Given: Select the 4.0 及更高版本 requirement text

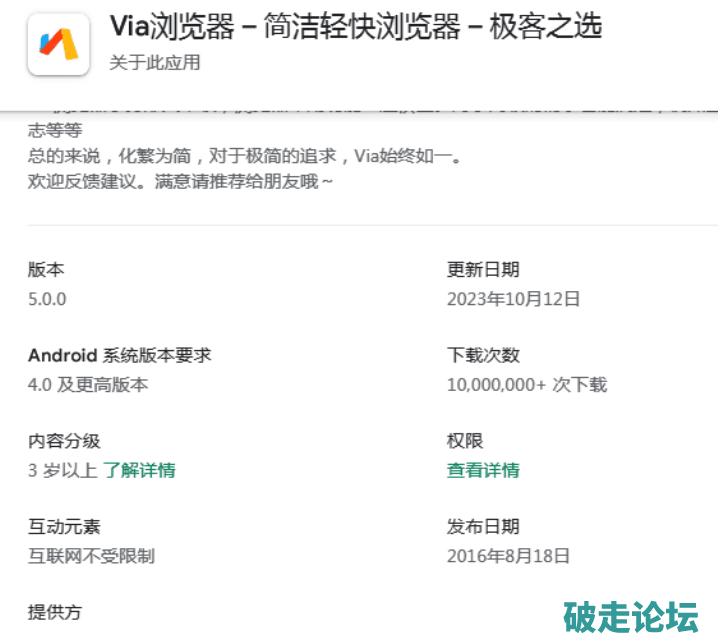Looking at the screenshot, I should click(x=88, y=384).
